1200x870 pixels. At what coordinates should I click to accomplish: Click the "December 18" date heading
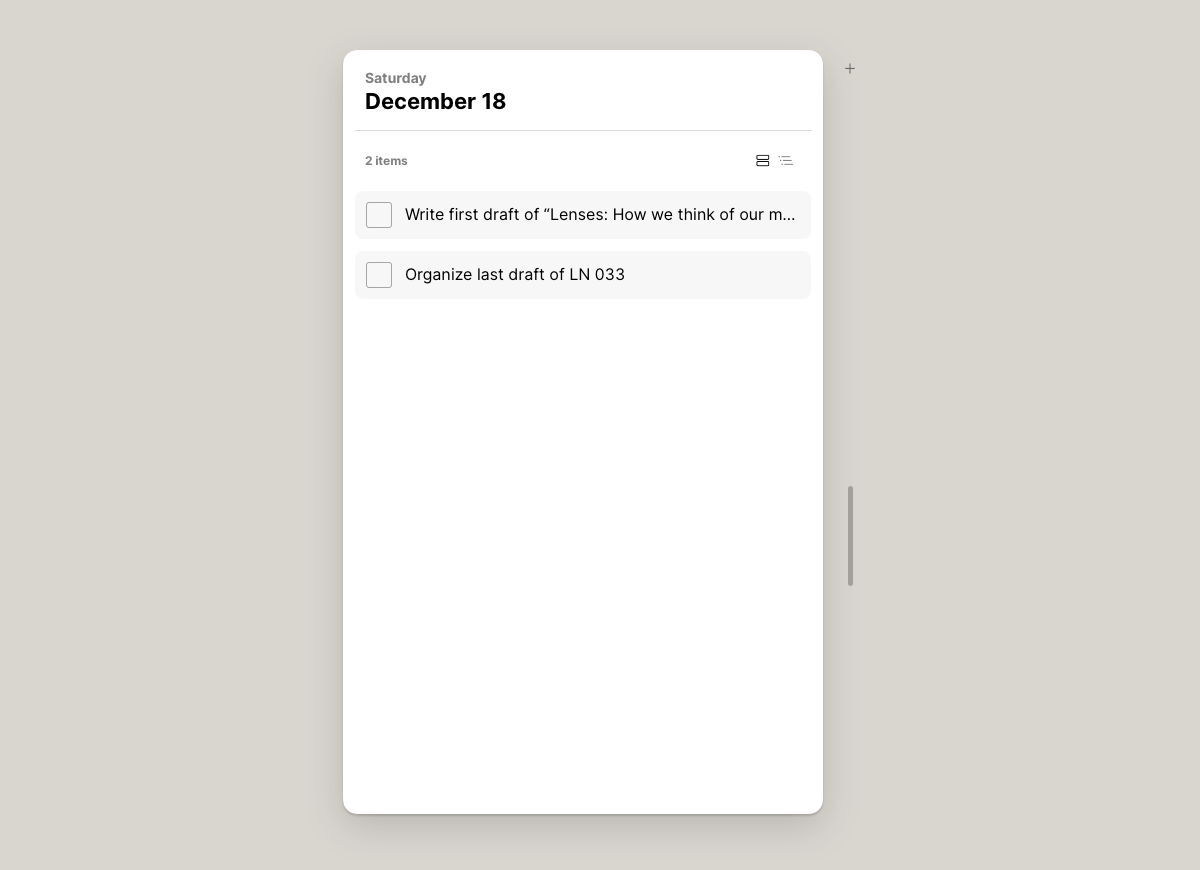point(435,101)
